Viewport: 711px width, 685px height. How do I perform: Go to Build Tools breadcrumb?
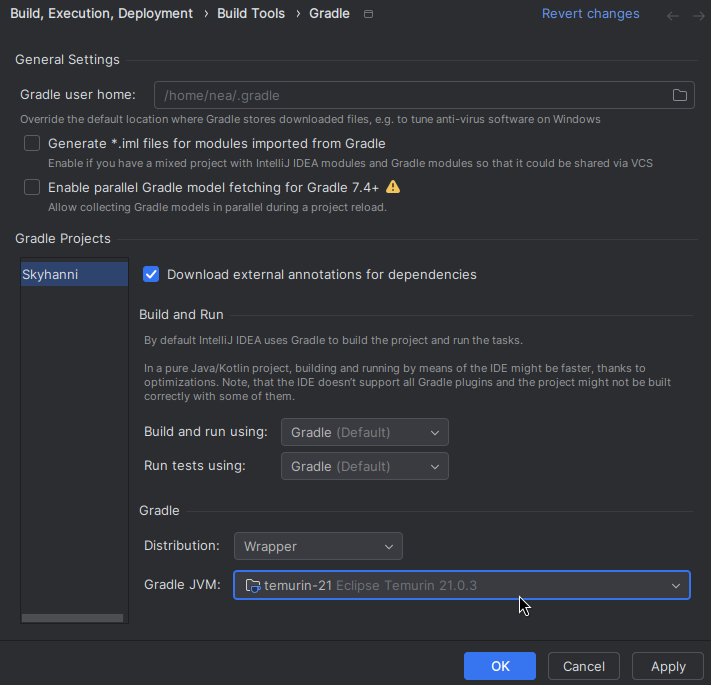pos(251,14)
